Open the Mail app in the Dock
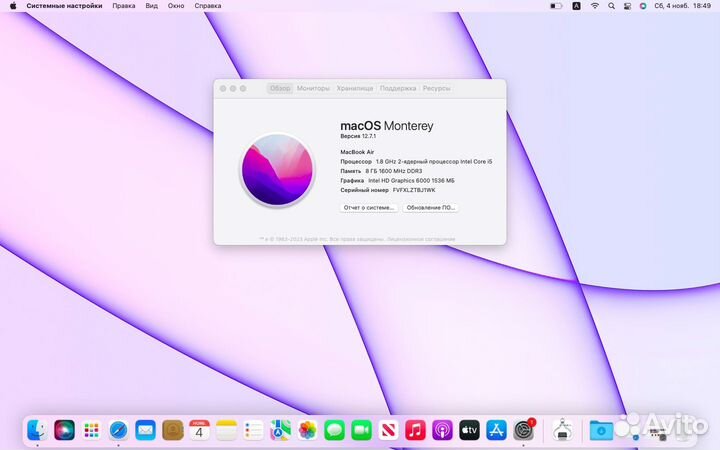Screen dimensions: 720x450 146,430
